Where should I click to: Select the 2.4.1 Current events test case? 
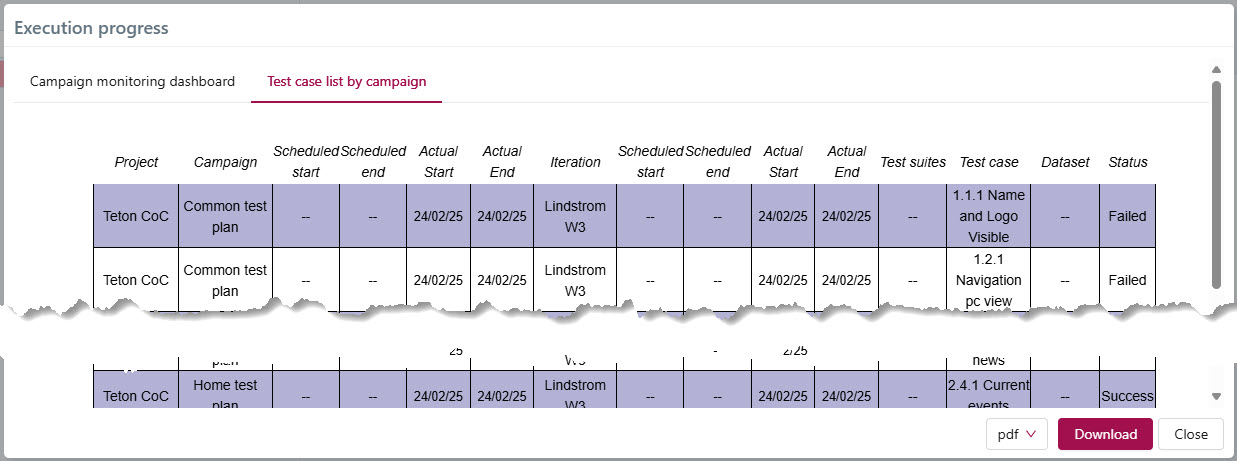(988, 393)
